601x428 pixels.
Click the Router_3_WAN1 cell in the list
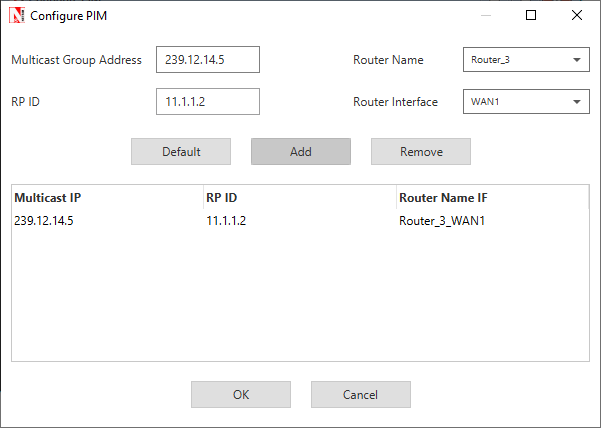click(x=442, y=221)
